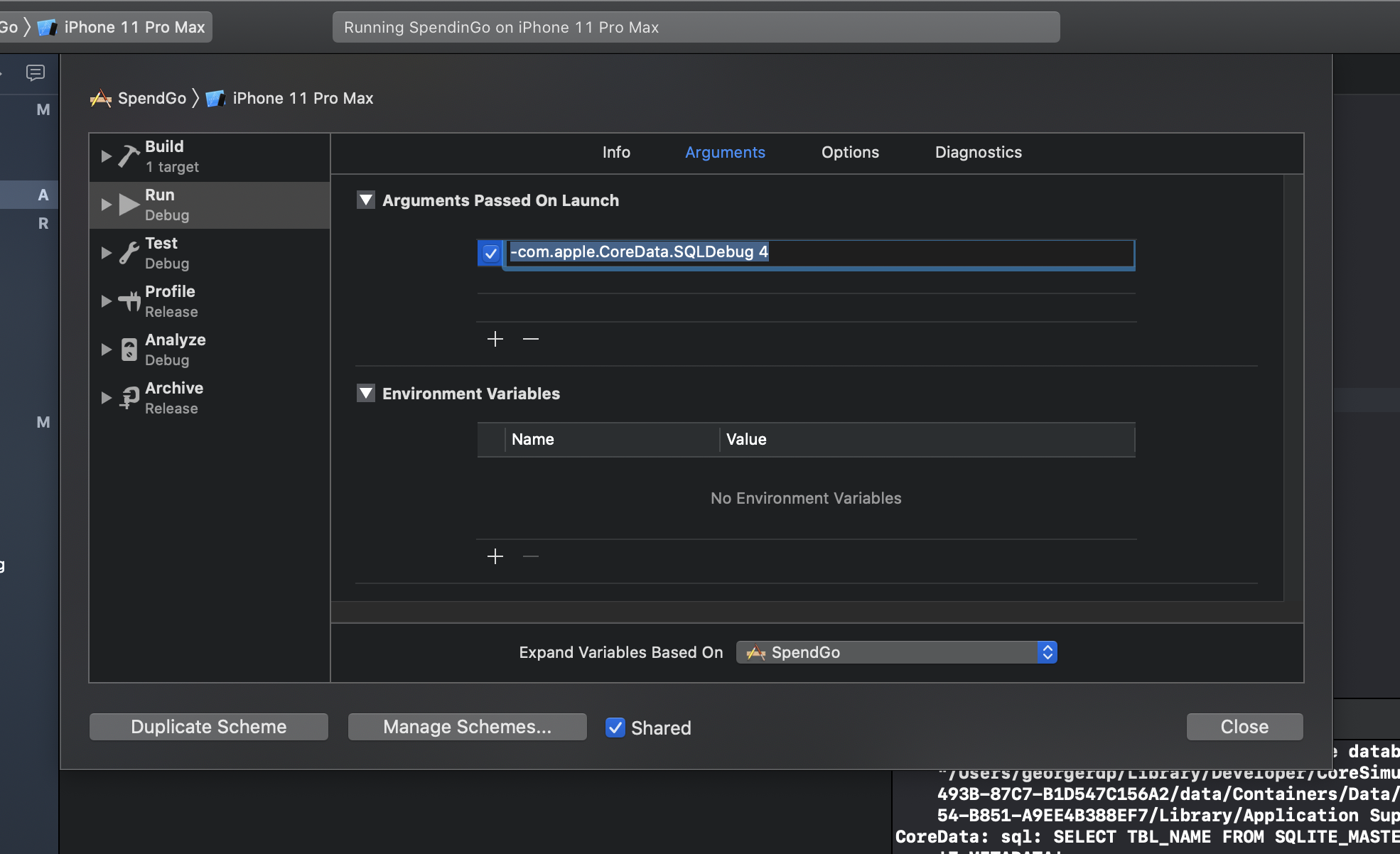This screenshot has width=1400, height=854.
Task: Select the Build action row
Action: point(210,156)
